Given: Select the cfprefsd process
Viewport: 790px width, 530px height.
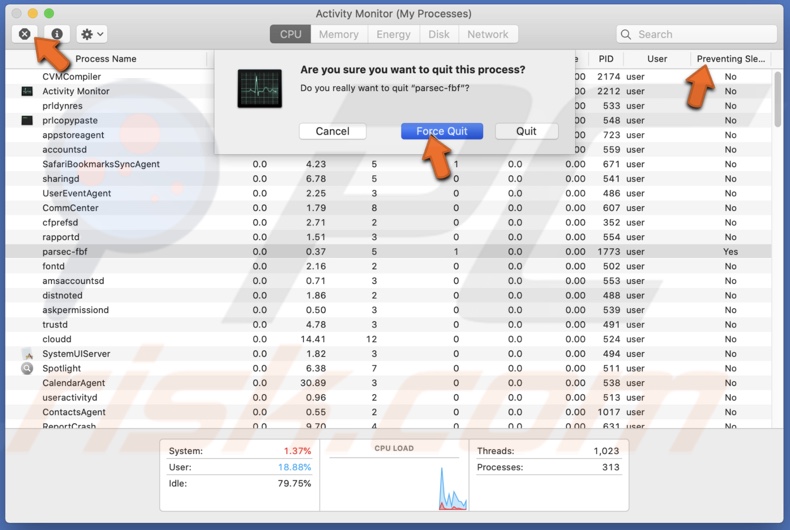Looking at the screenshot, I should tap(60, 223).
